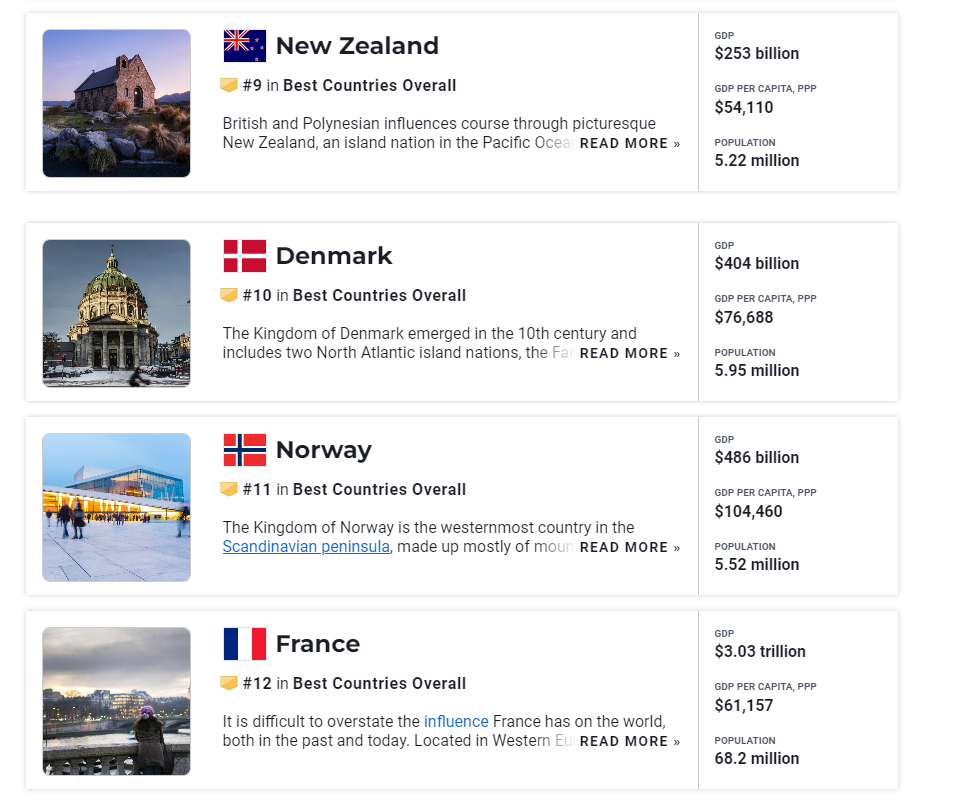
Task: Click the Denmark flag icon
Action: point(244,256)
